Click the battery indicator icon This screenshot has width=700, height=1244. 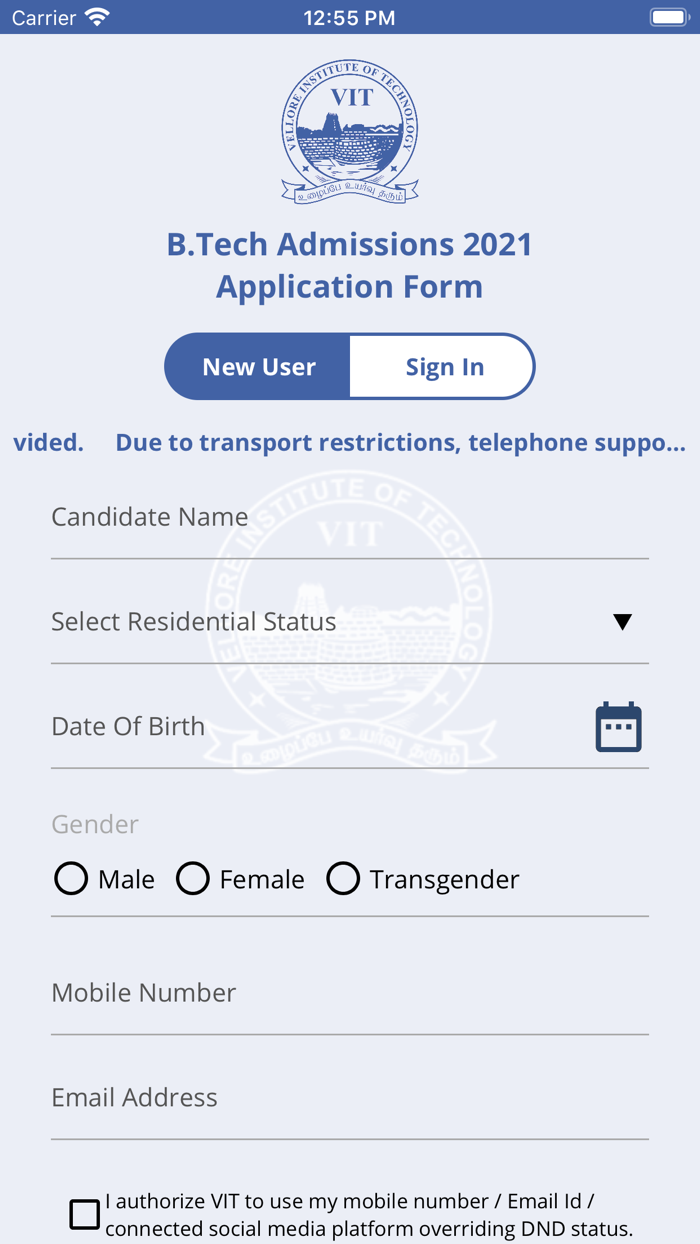click(x=668, y=16)
